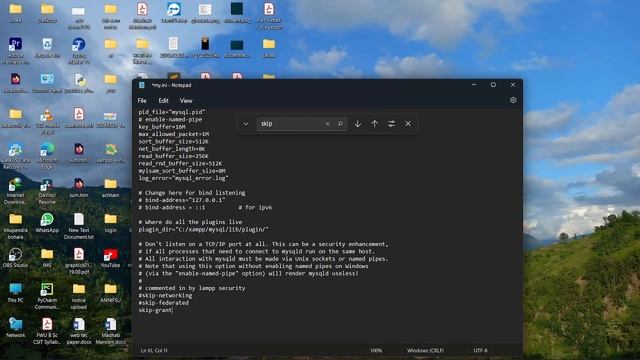Select the IMS folder on desktop
This screenshot has height=360, width=640.
(x=47, y=258)
